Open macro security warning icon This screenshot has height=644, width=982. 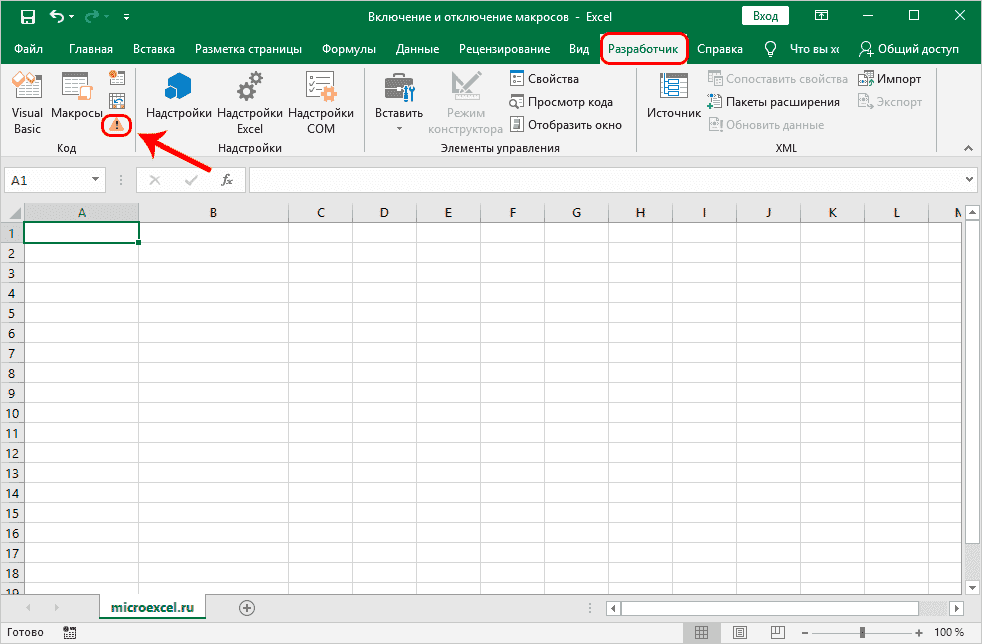point(118,125)
